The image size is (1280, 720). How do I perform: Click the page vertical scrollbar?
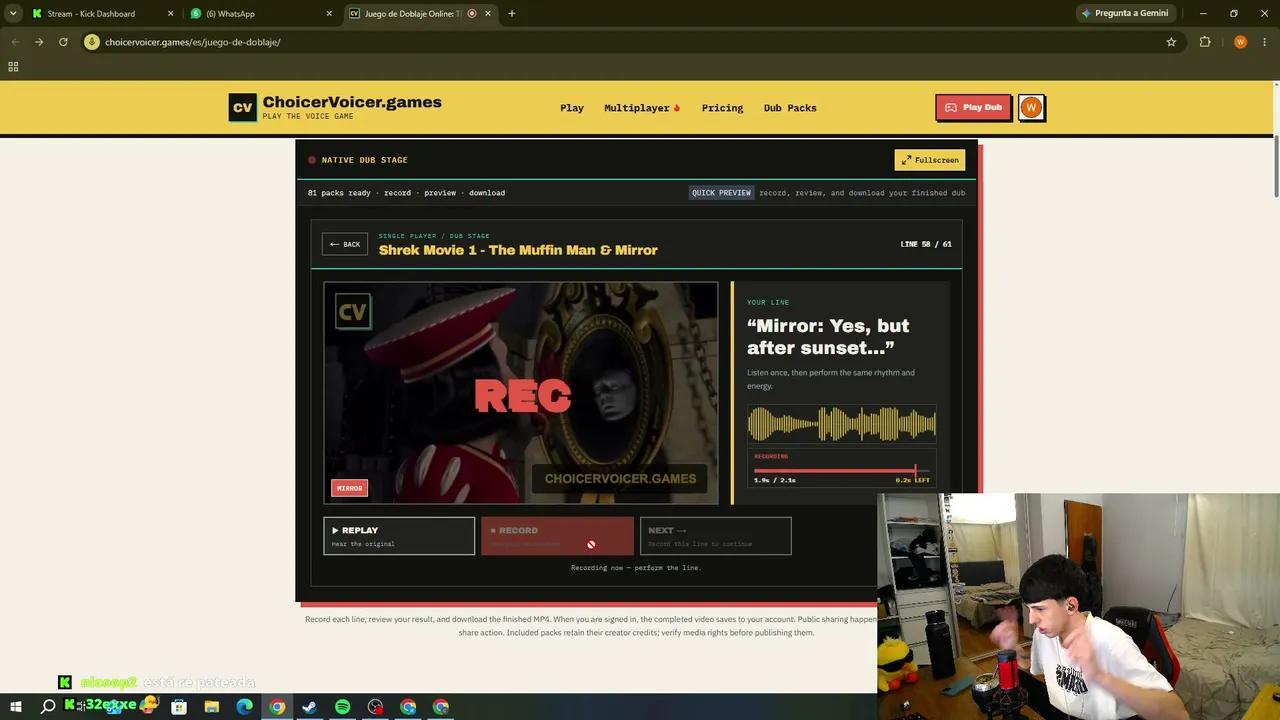(x=1276, y=165)
